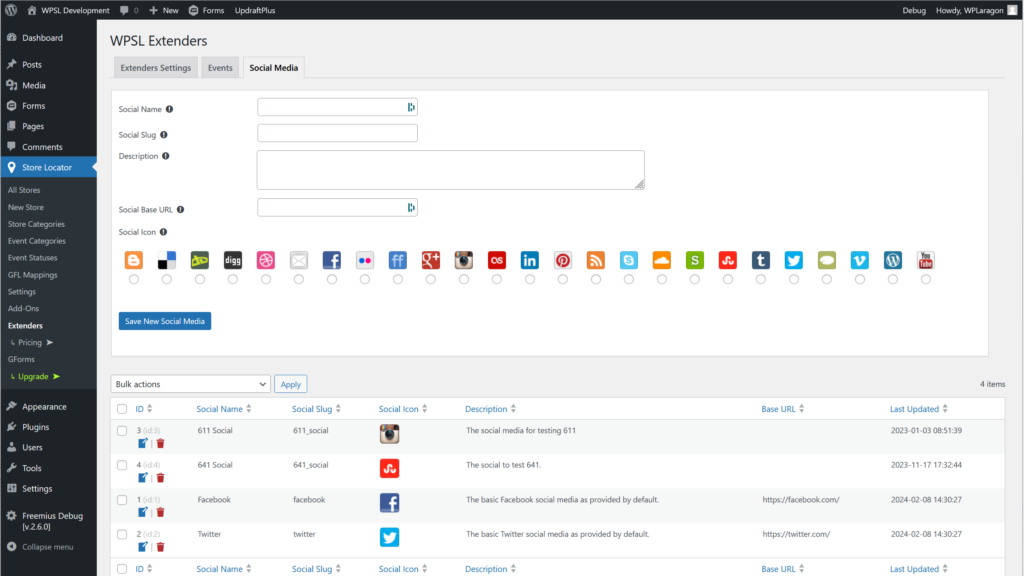Click the edit icon for 611 Social
The image size is (1024, 576).
coord(142,443)
